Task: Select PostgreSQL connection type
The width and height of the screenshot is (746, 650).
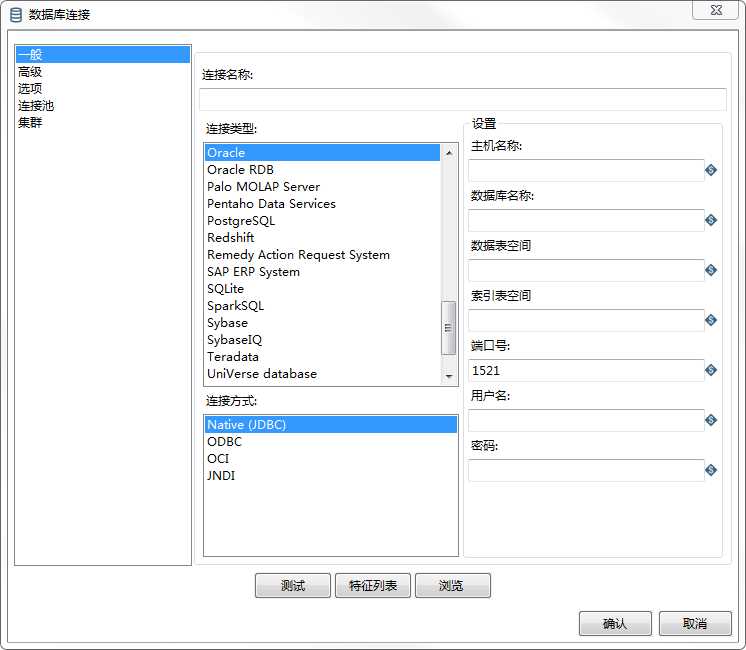Action: click(323, 221)
